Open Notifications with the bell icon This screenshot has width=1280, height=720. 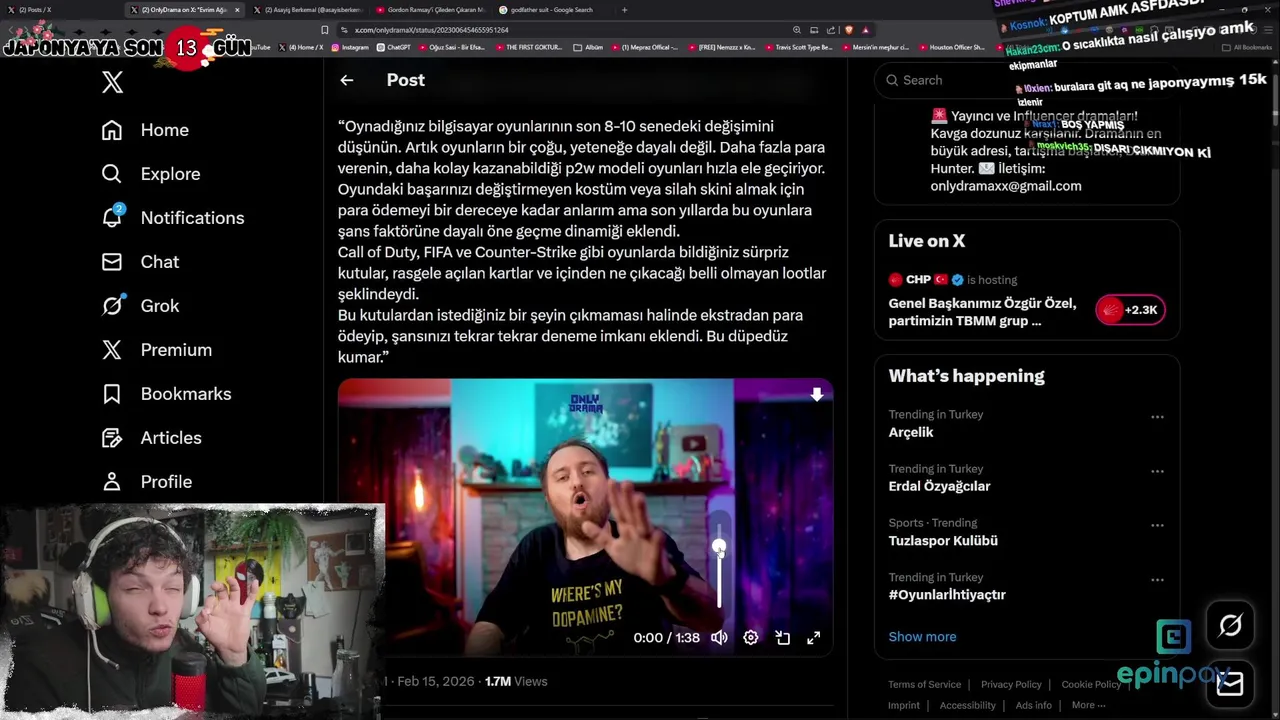click(x=172, y=218)
